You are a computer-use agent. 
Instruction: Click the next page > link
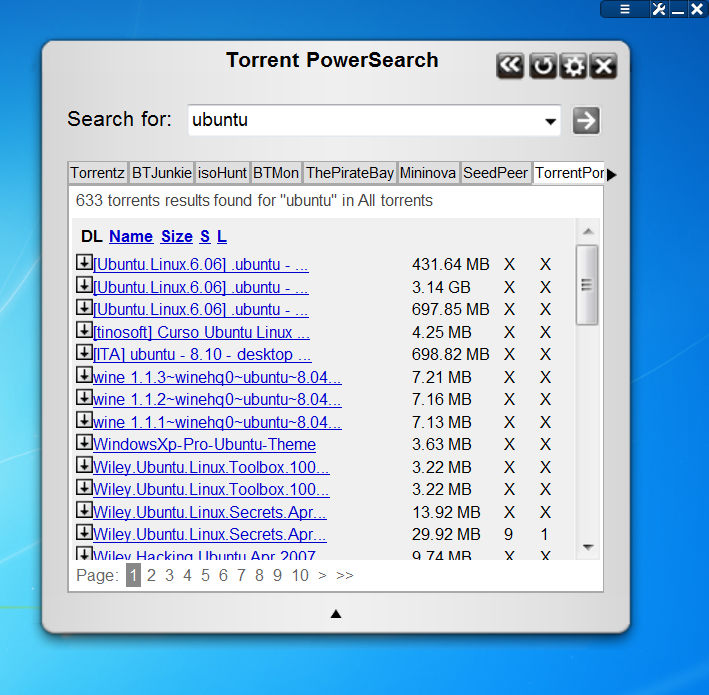pyautogui.click(x=322, y=576)
